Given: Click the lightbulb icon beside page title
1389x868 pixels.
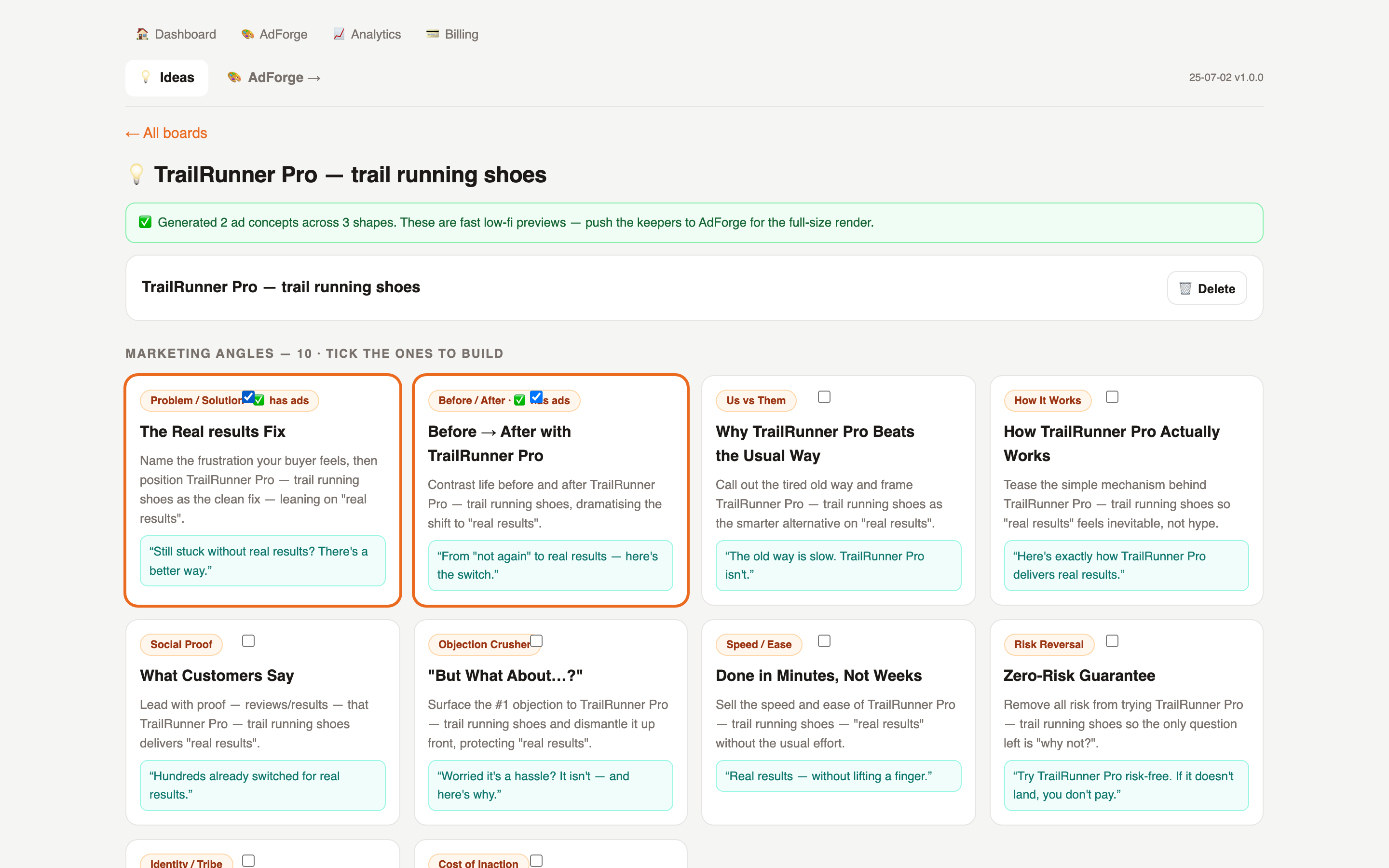Looking at the screenshot, I should point(136,175).
